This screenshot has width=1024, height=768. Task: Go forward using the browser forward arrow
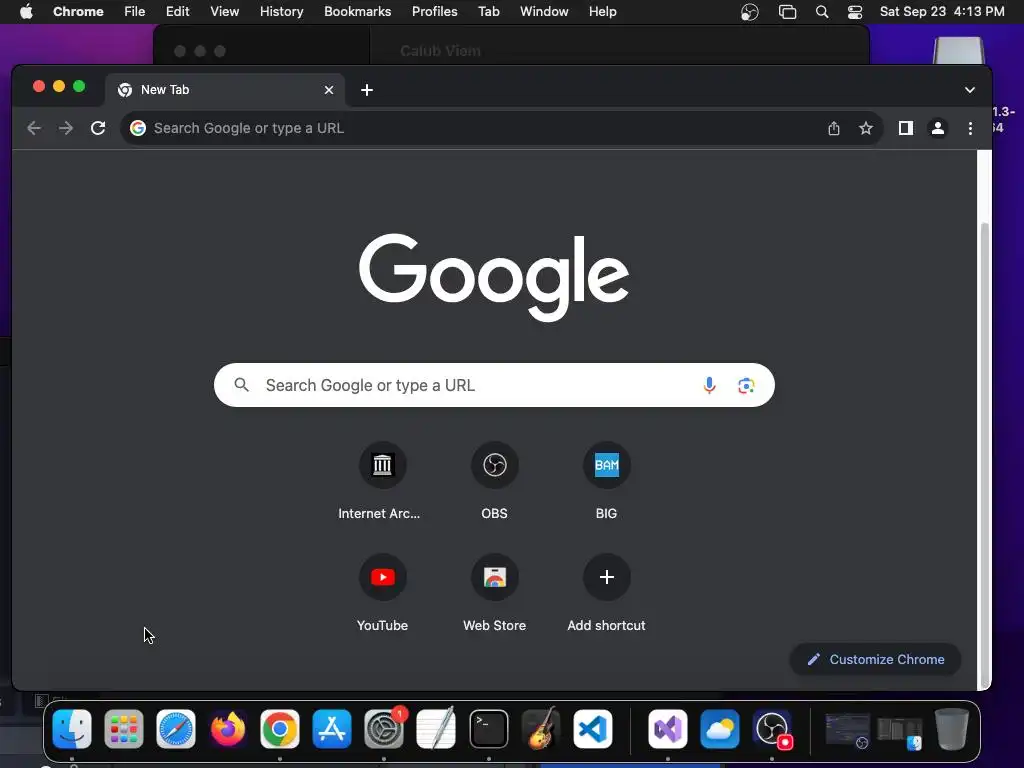click(66, 128)
